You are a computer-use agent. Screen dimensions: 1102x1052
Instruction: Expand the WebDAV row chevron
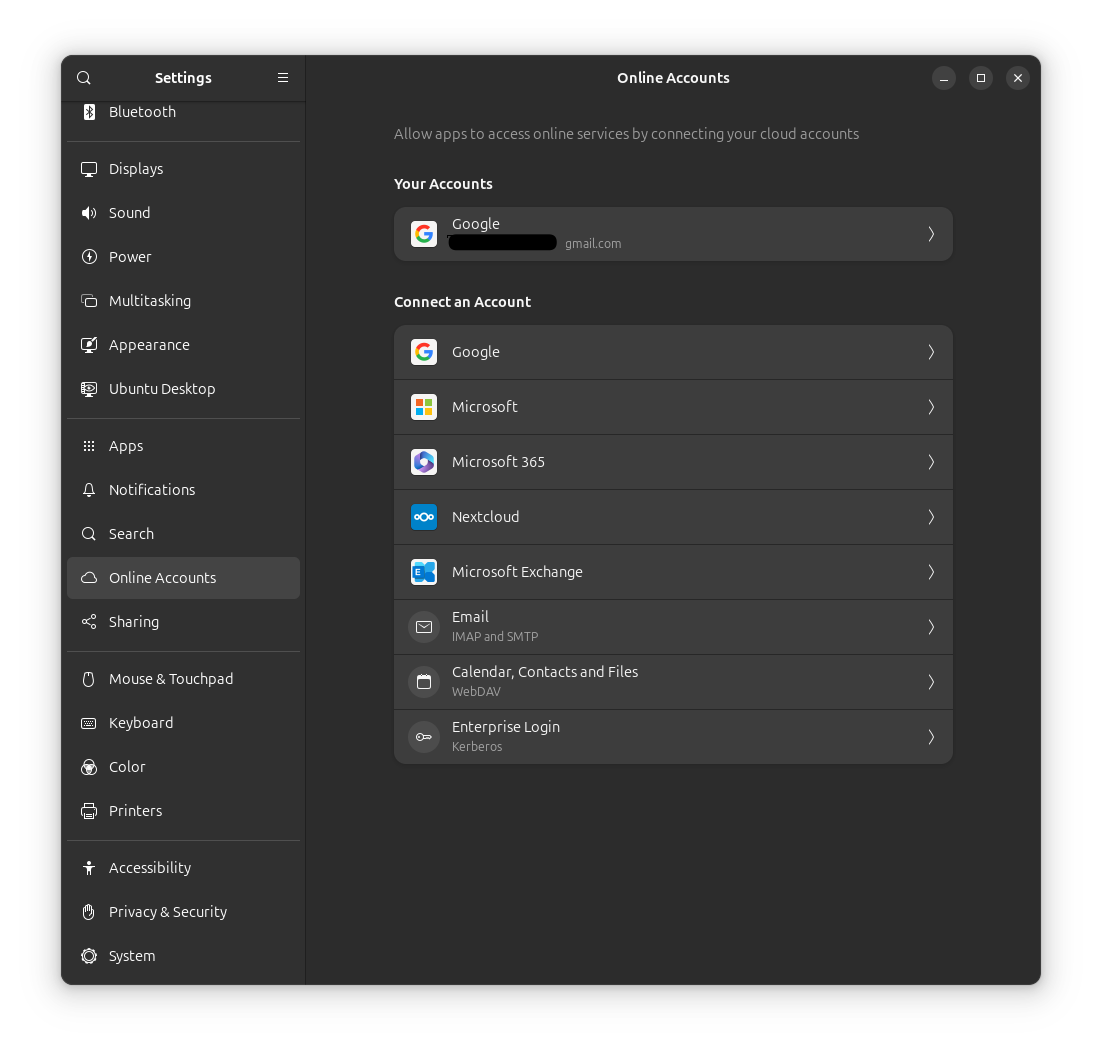pyautogui.click(x=931, y=682)
